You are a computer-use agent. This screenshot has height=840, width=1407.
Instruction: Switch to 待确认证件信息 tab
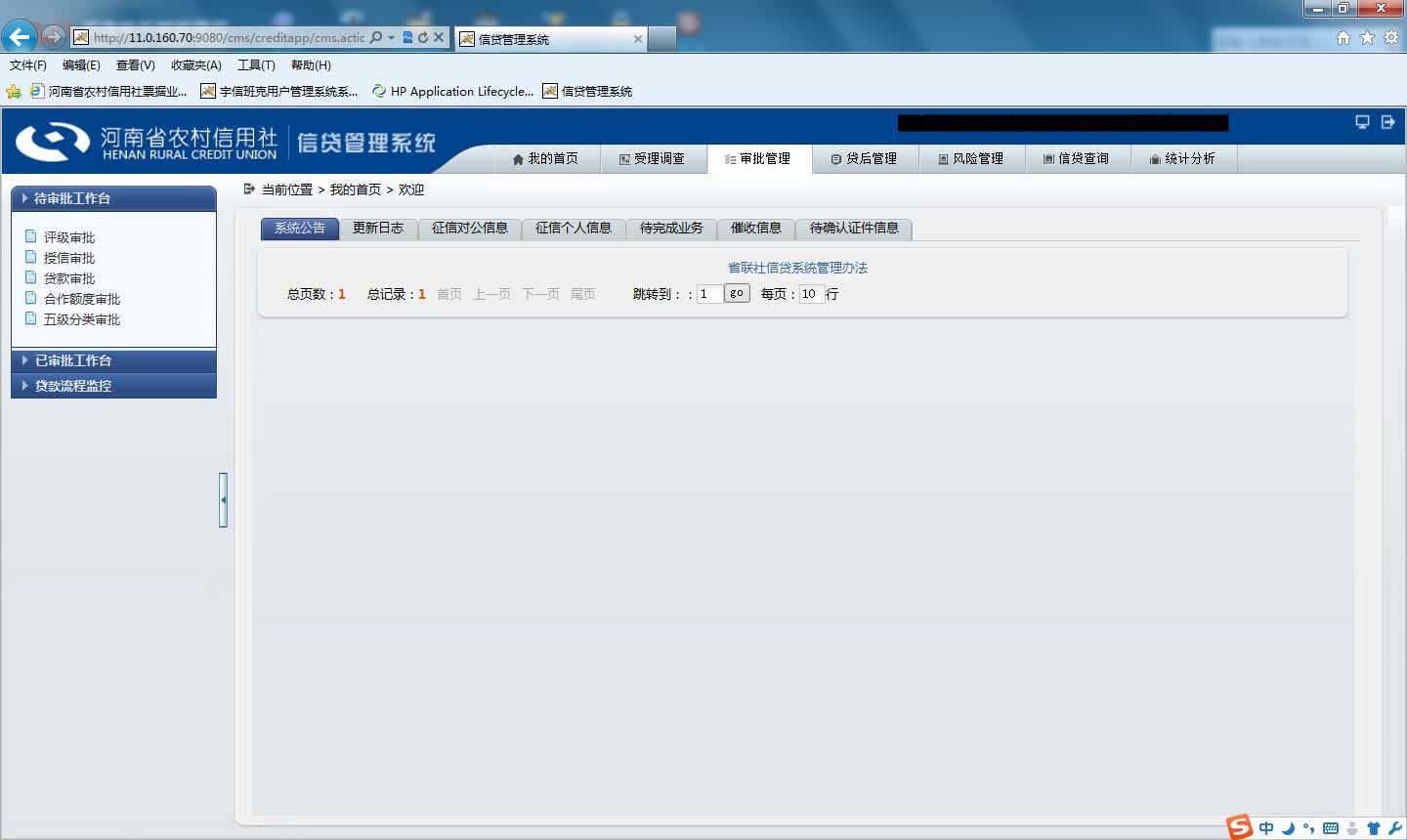pos(854,228)
